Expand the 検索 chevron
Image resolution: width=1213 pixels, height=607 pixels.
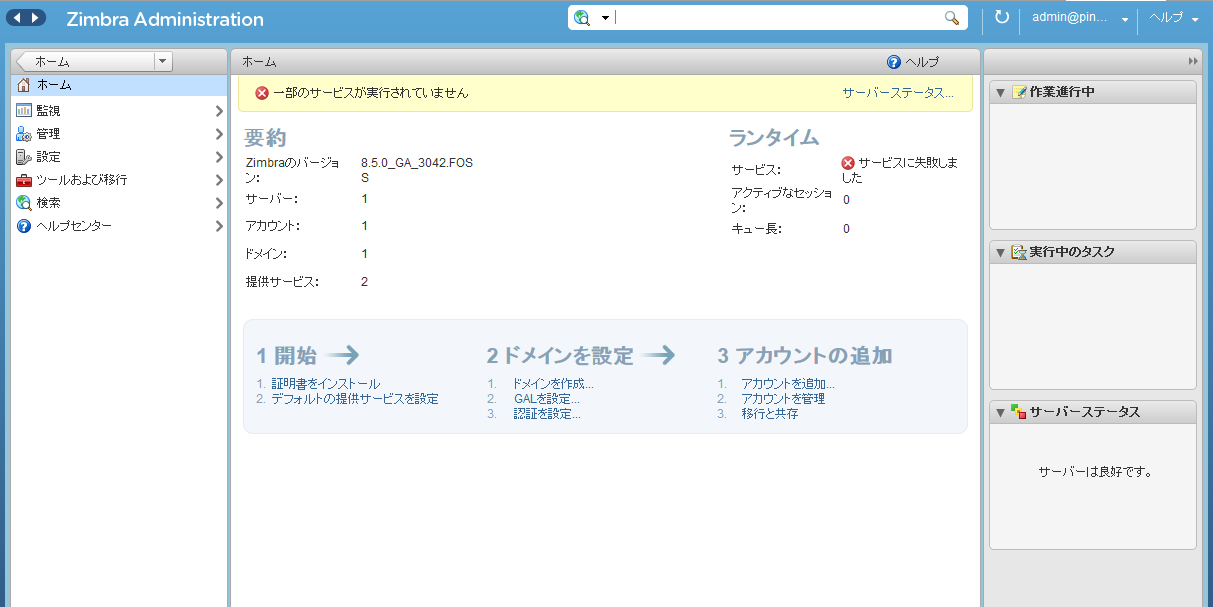tap(219, 203)
